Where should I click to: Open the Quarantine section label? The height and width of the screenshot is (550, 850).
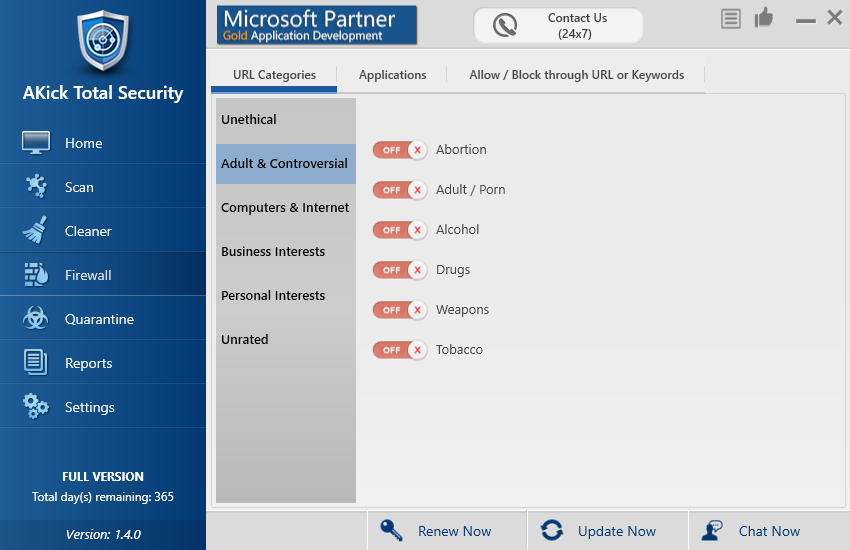[x=99, y=319]
